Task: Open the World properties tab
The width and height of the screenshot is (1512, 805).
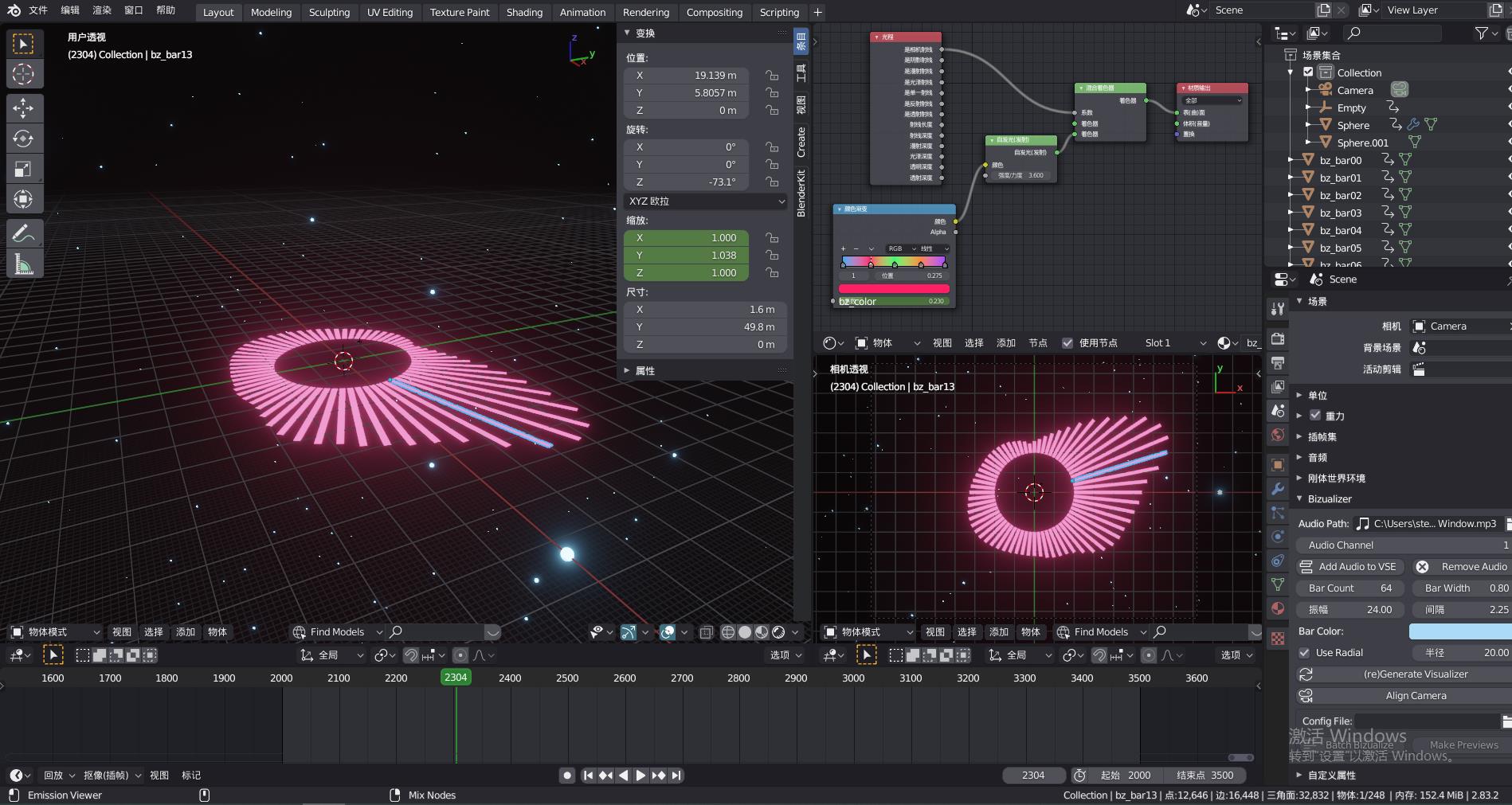Action: coord(1278,436)
